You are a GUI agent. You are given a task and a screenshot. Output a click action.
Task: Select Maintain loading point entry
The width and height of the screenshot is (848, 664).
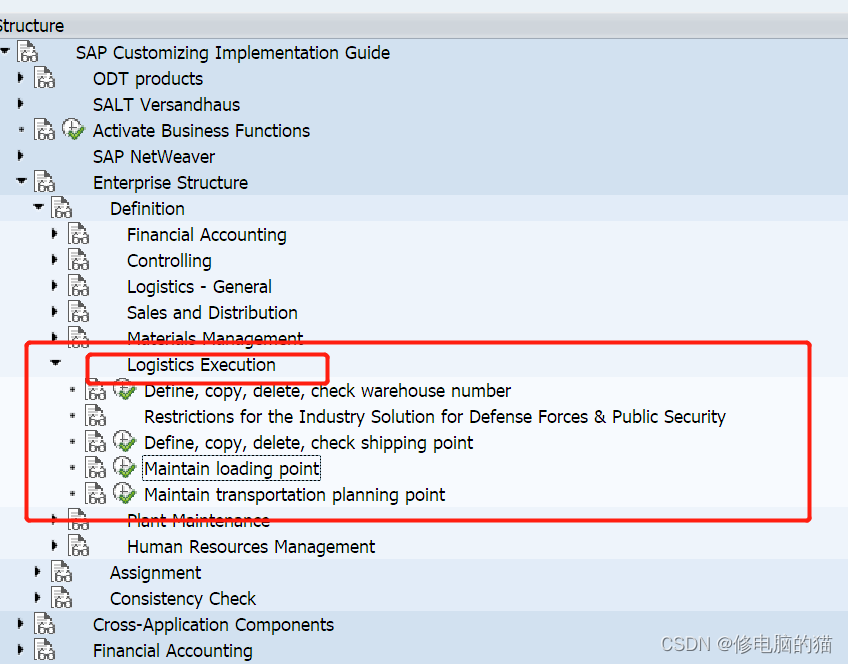[232, 469]
